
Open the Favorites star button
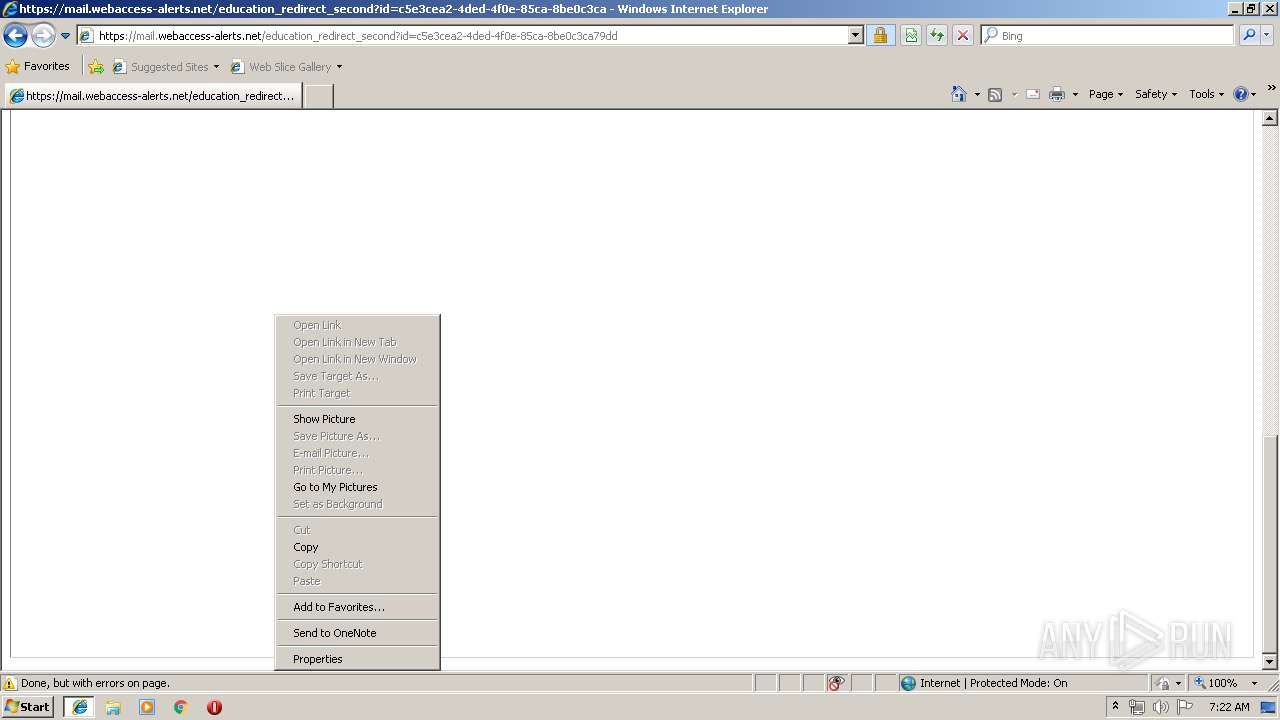point(38,67)
